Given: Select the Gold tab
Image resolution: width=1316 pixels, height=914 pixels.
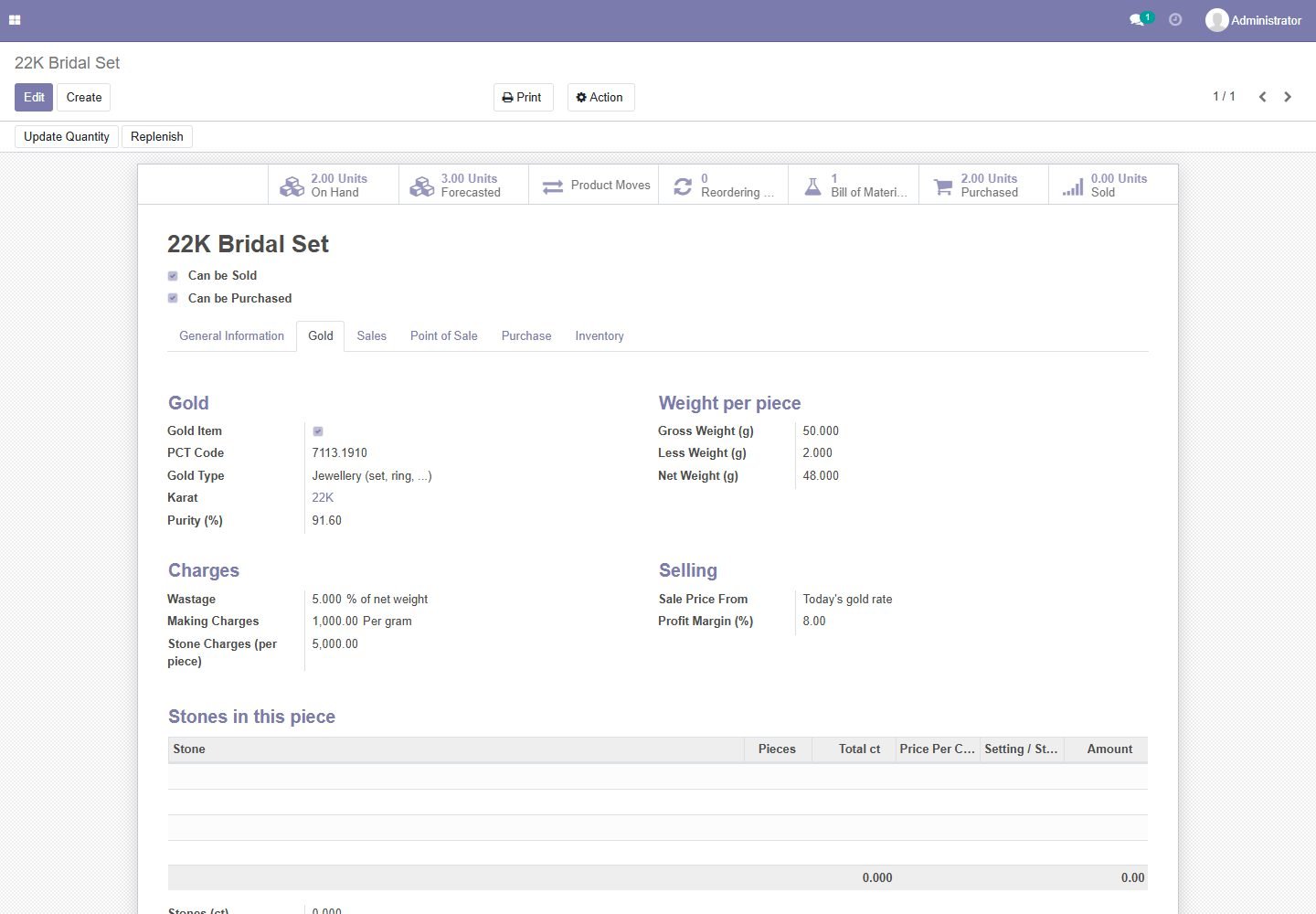Looking at the screenshot, I should pos(321,335).
